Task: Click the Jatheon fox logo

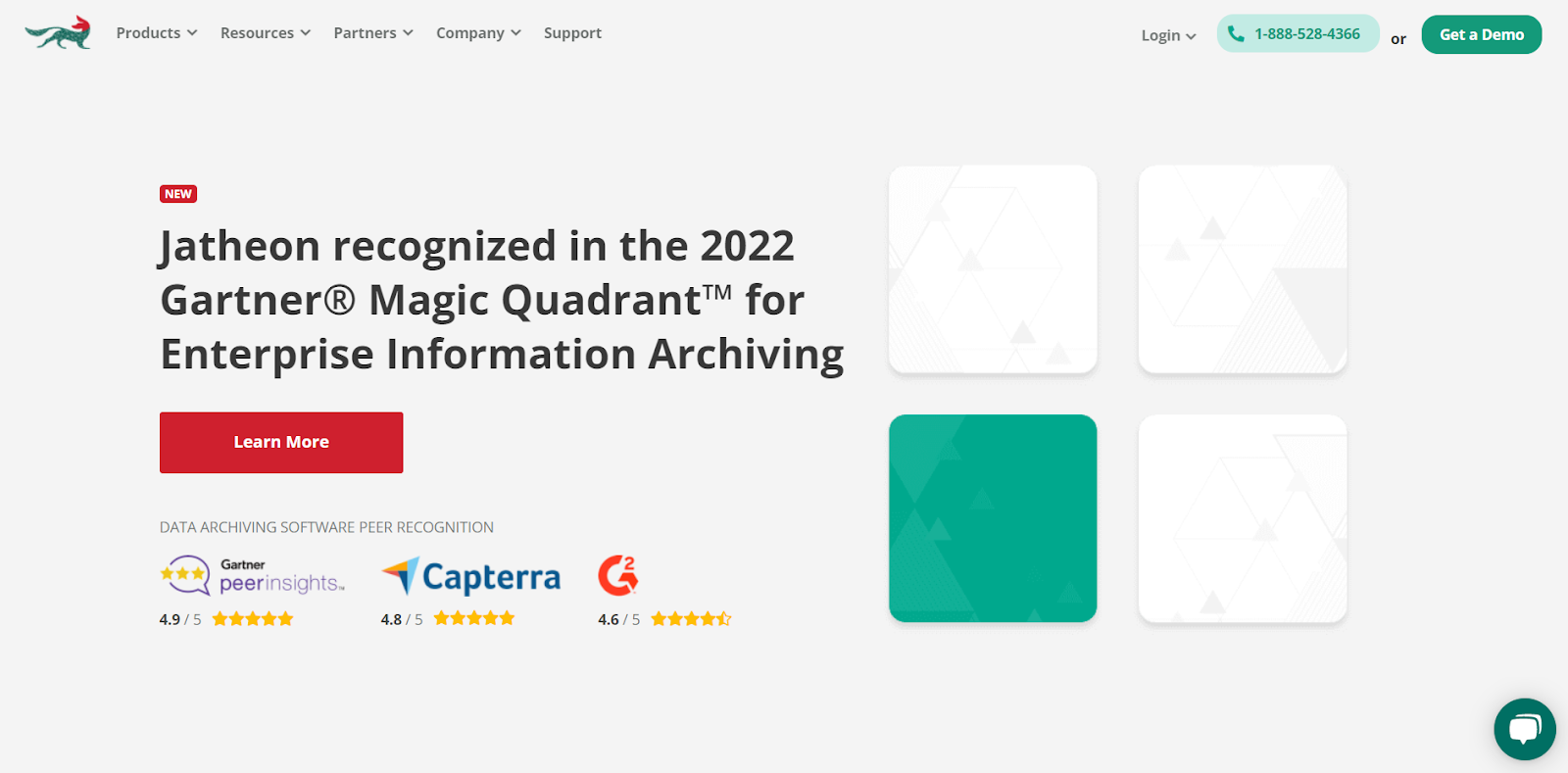Action: tap(58, 33)
